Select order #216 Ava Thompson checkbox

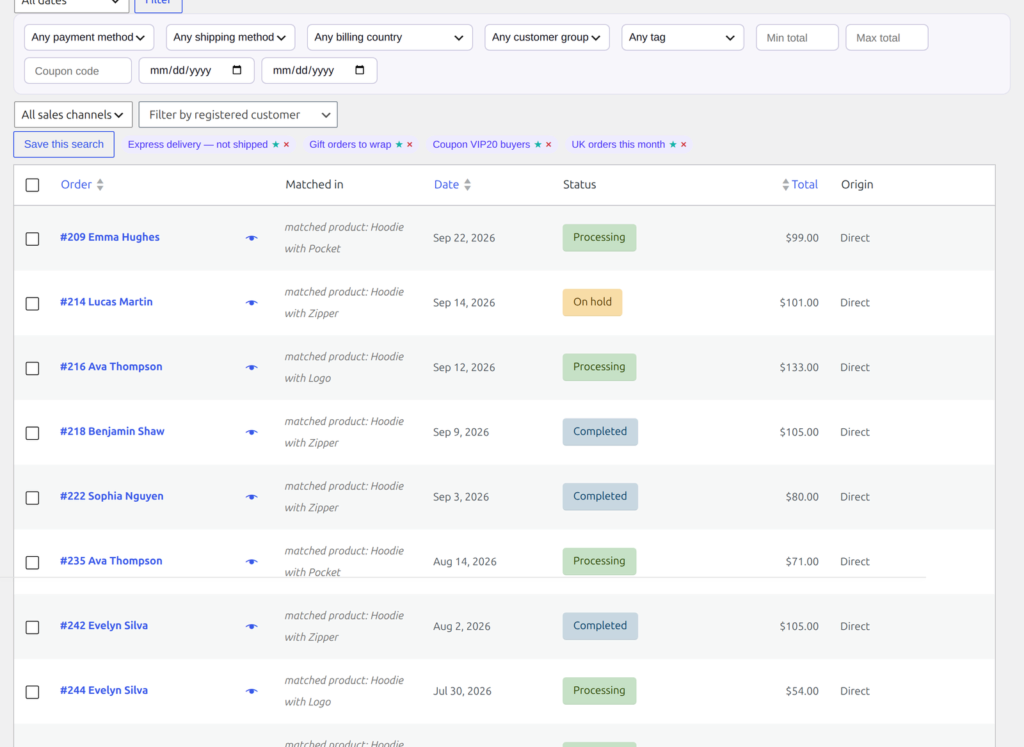coord(32,368)
